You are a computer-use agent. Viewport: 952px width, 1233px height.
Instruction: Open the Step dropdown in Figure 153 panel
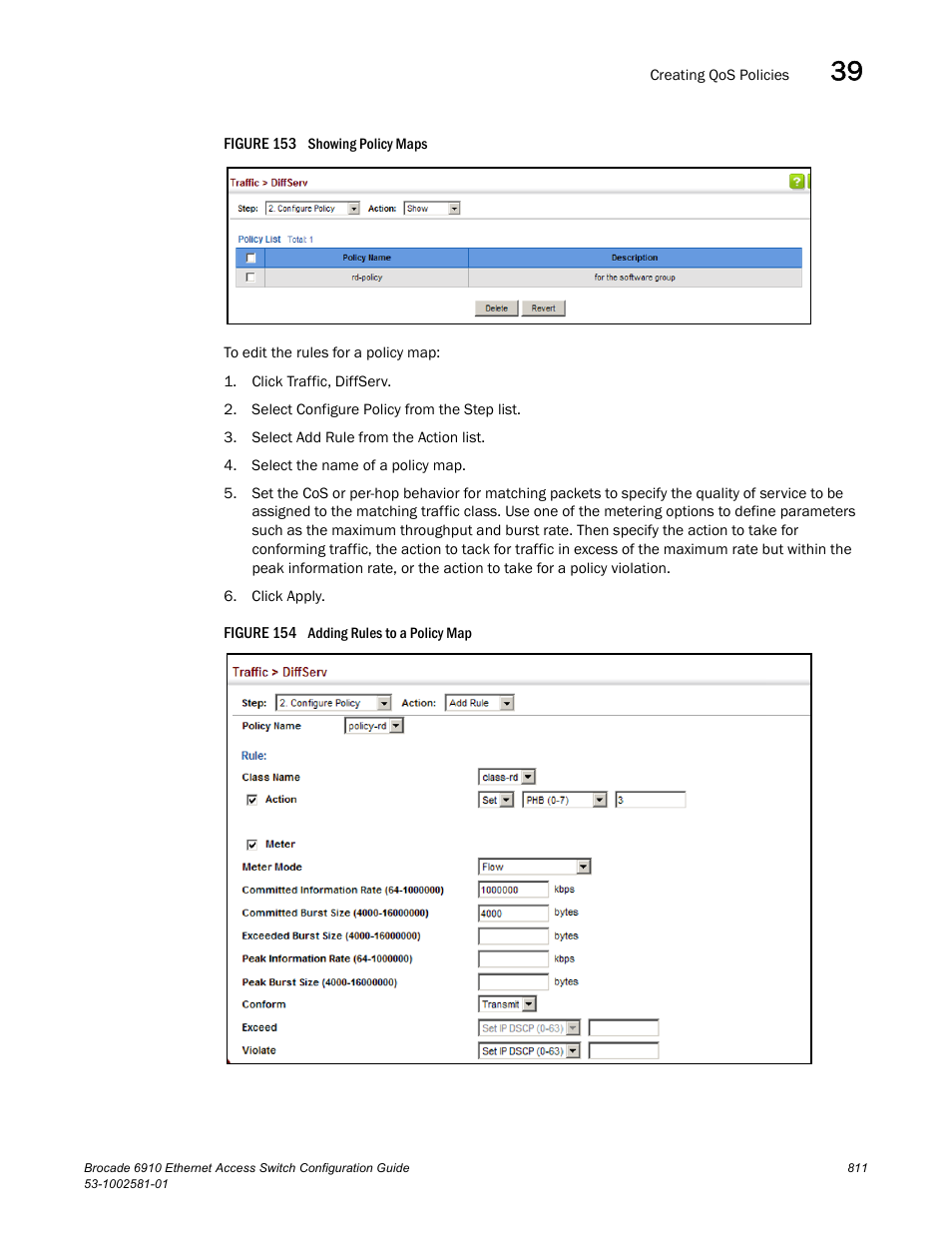[x=312, y=209]
